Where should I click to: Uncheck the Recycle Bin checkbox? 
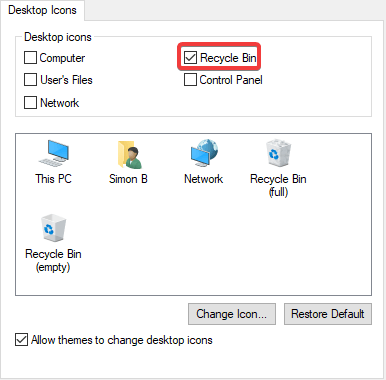[190, 58]
